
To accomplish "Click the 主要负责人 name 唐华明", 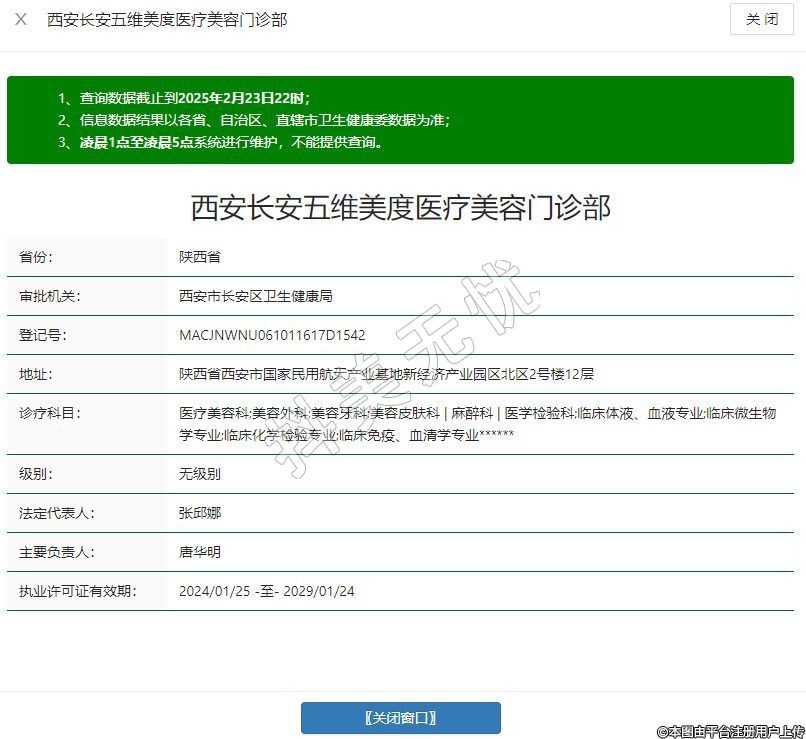I will click(x=200, y=552).
